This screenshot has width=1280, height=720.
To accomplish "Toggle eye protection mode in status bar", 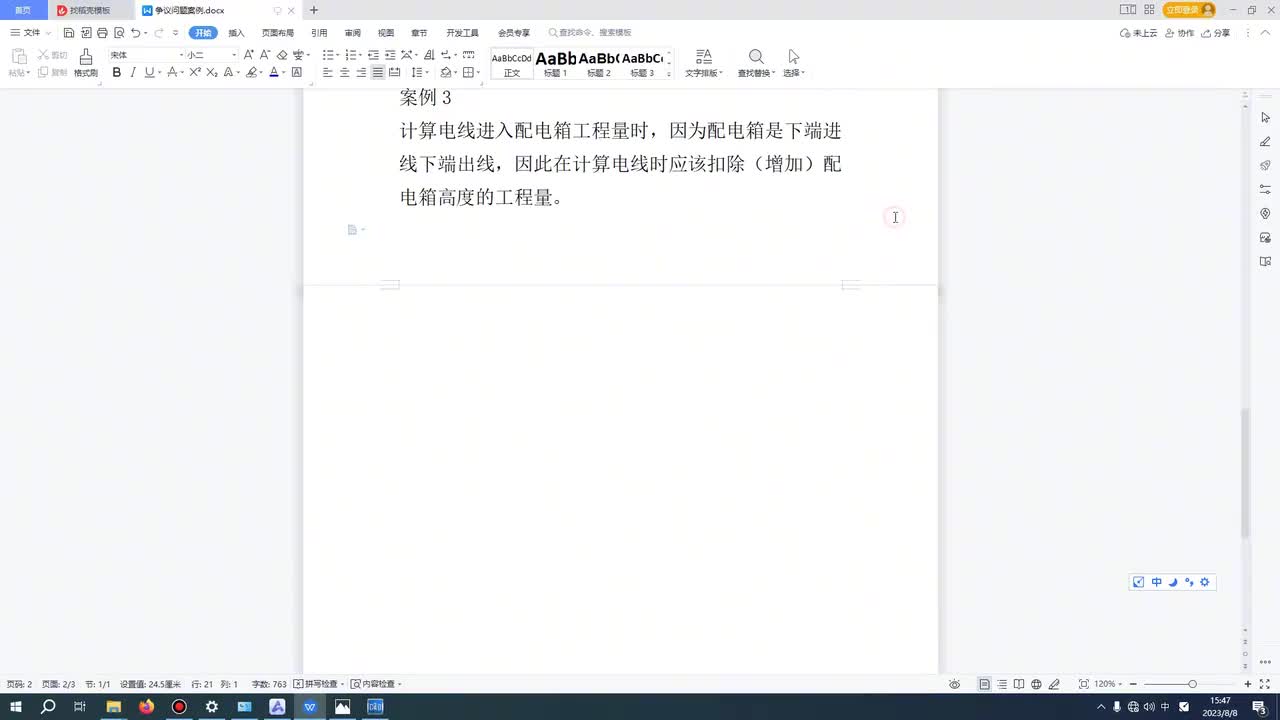I will (955, 684).
